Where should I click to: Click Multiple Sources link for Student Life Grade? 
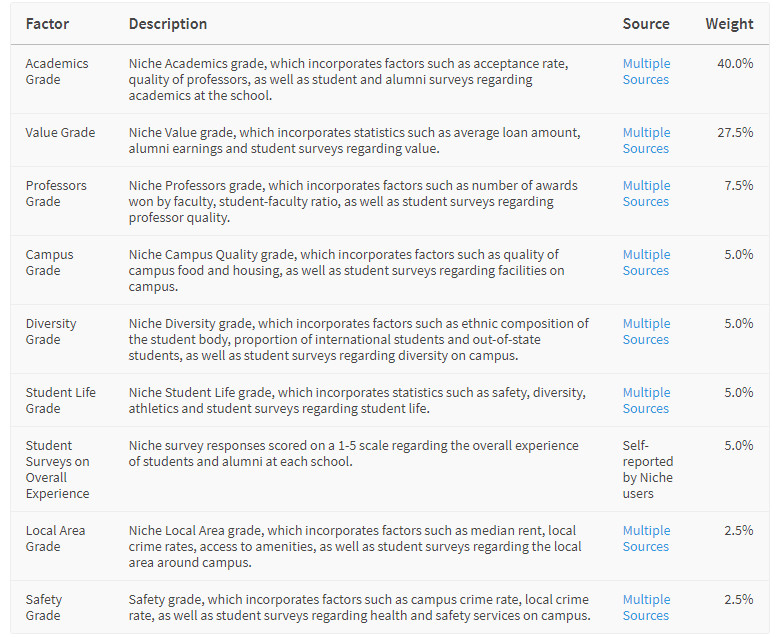646,400
